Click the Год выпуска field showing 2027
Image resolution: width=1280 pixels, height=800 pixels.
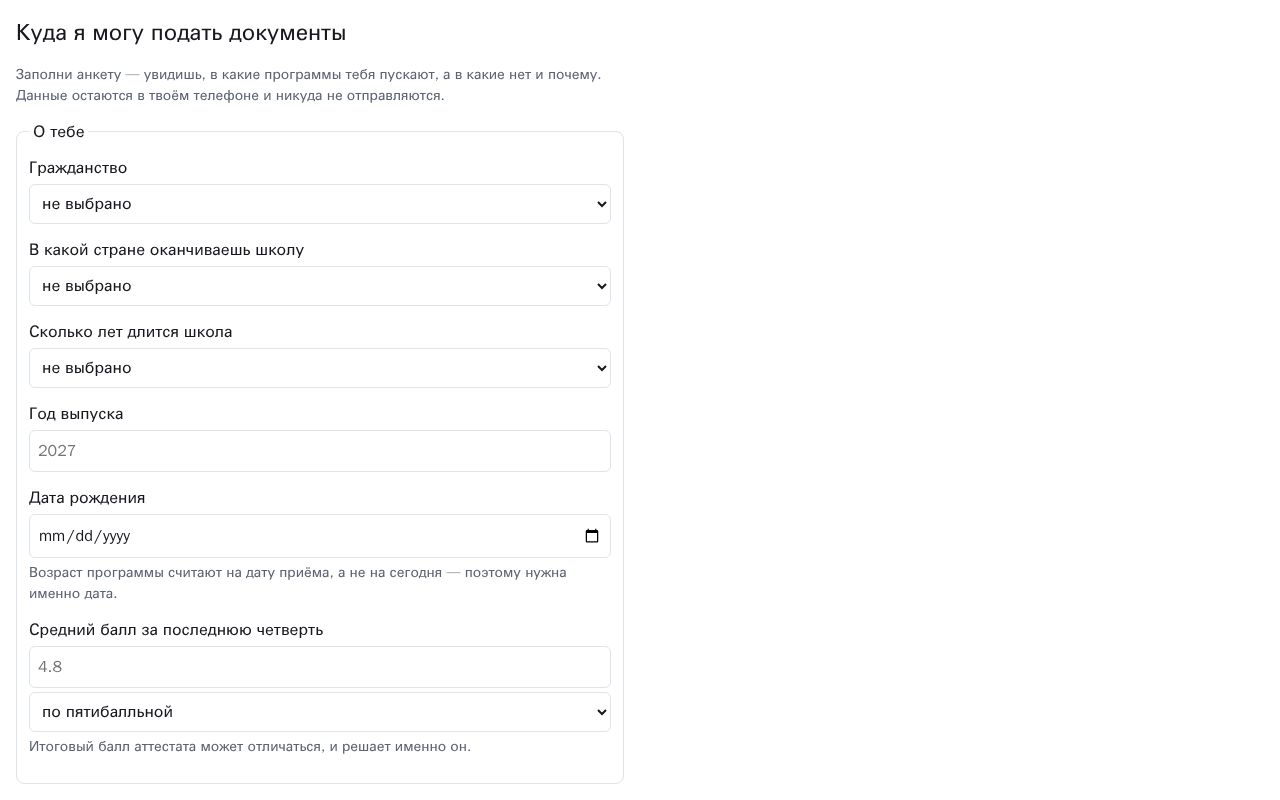[320, 451]
